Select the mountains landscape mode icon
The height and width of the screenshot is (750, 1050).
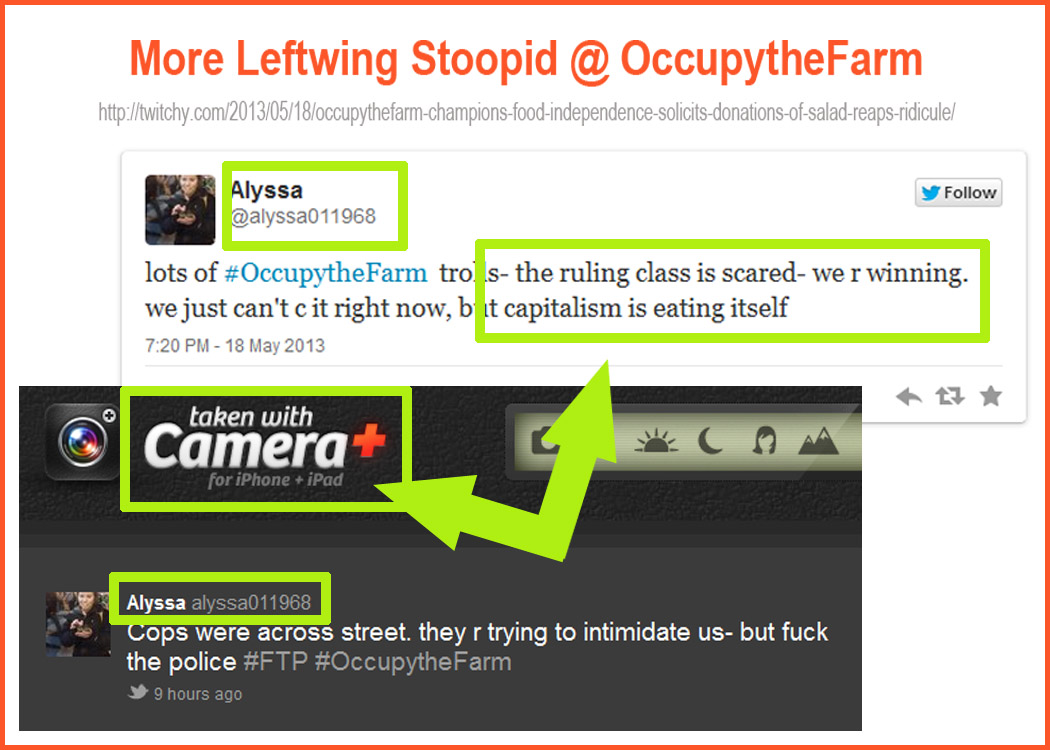[818, 443]
